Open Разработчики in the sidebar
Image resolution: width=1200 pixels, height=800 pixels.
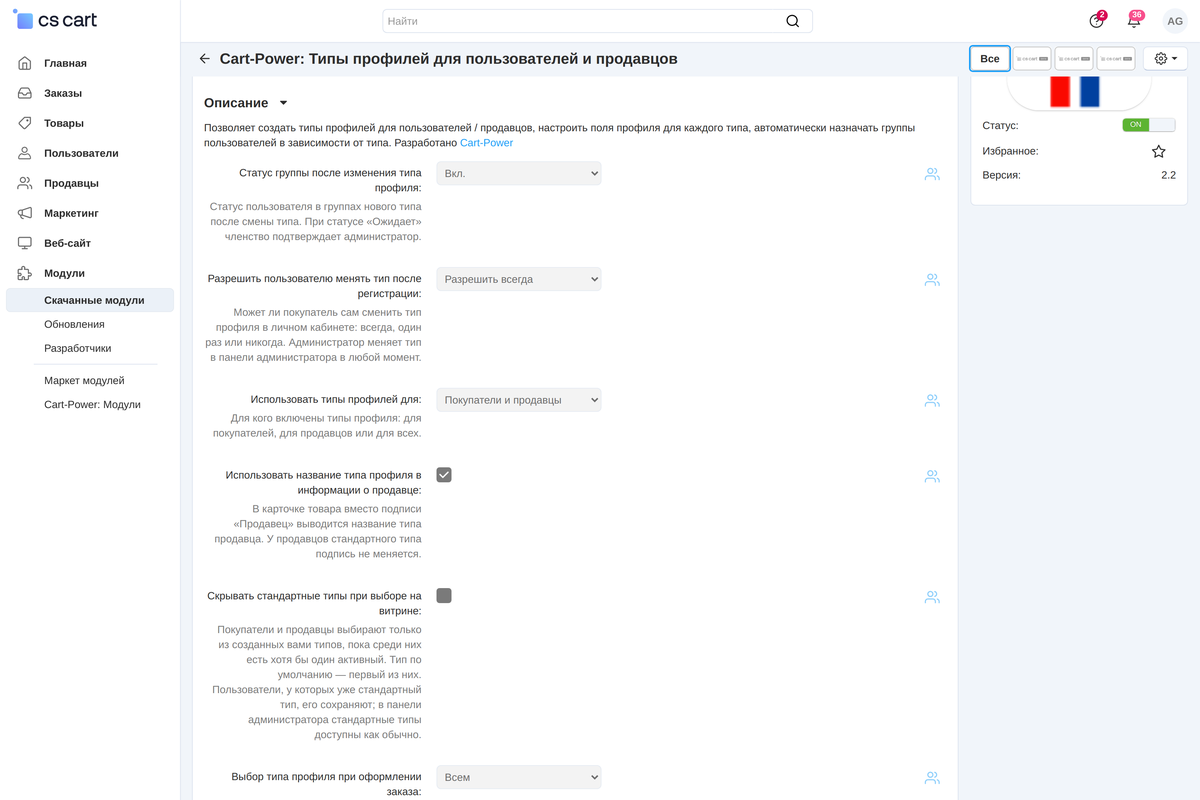[78, 348]
